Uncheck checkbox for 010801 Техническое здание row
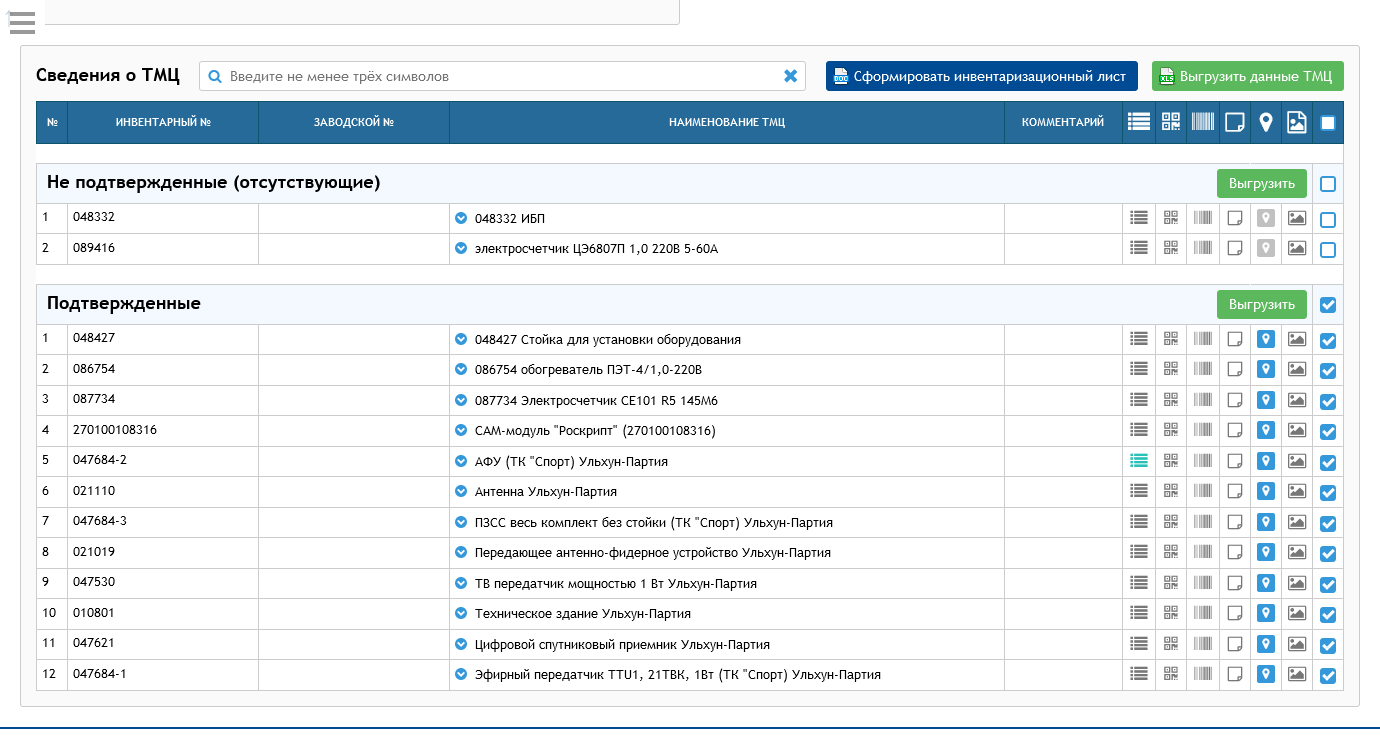The height and width of the screenshot is (740, 1380). click(x=1328, y=615)
